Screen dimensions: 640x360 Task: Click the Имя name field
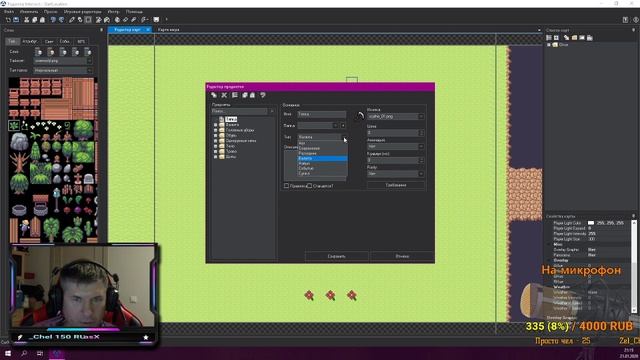click(x=322, y=114)
